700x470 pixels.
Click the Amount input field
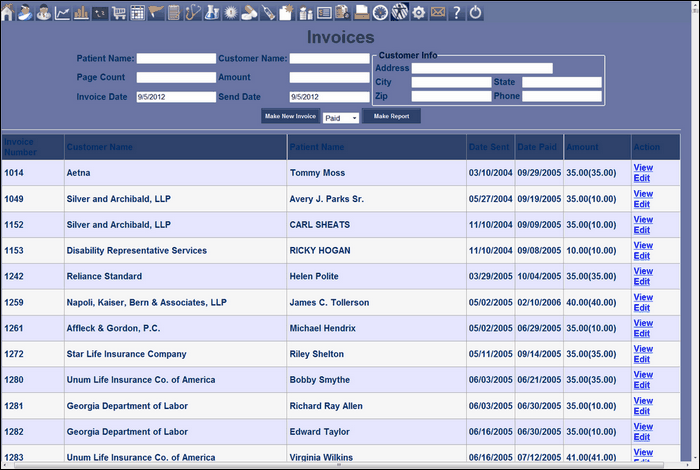329,77
